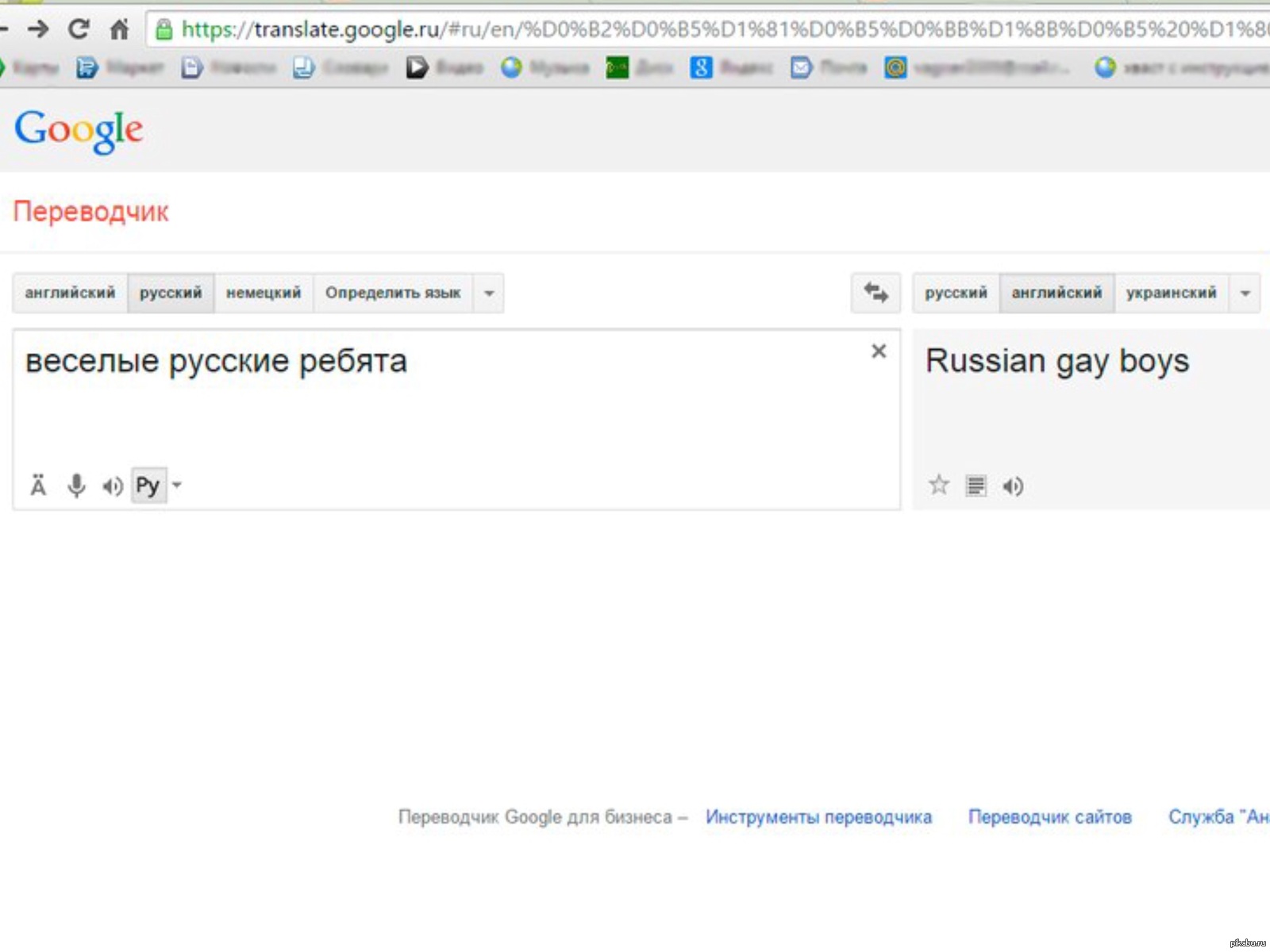Clear the source text with X
Image resolution: width=1270 pixels, height=952 pixels.
point(879,351)
